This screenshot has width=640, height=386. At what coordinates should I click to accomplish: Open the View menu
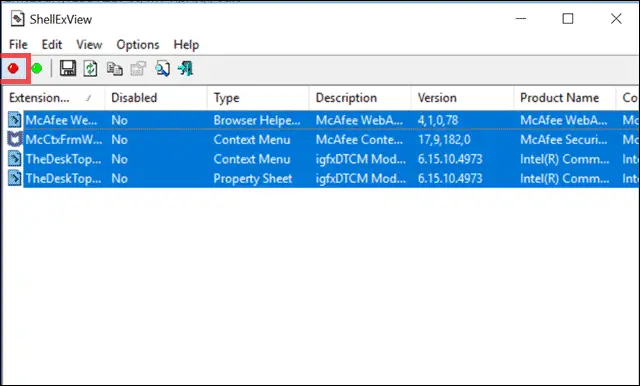89,44
